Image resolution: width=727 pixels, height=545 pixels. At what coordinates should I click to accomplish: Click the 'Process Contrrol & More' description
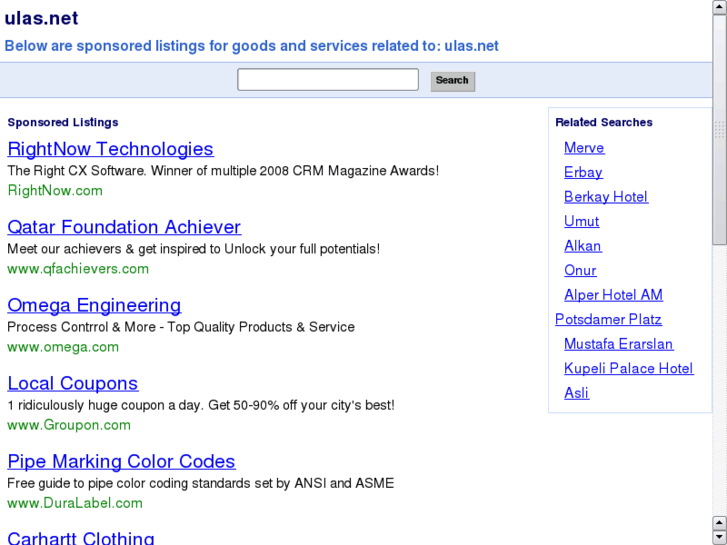[x=181, y=327]
